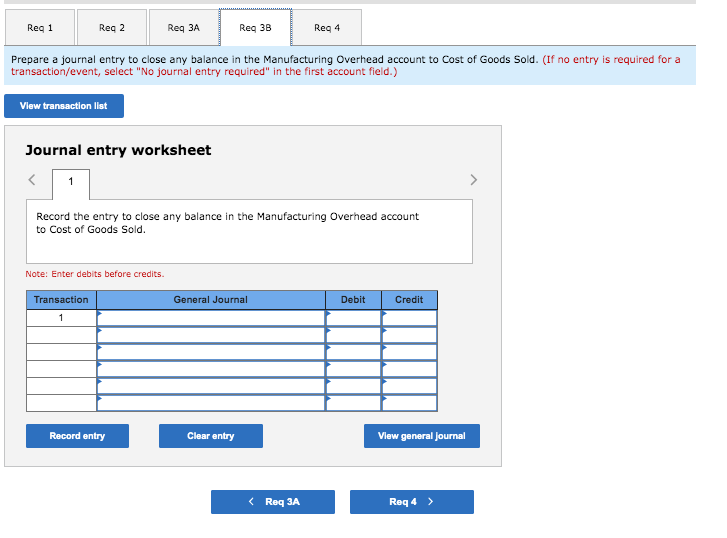Click the Record entry button
Image resolution: width=727 pixels, height=538 pixels.
(77, 436)
